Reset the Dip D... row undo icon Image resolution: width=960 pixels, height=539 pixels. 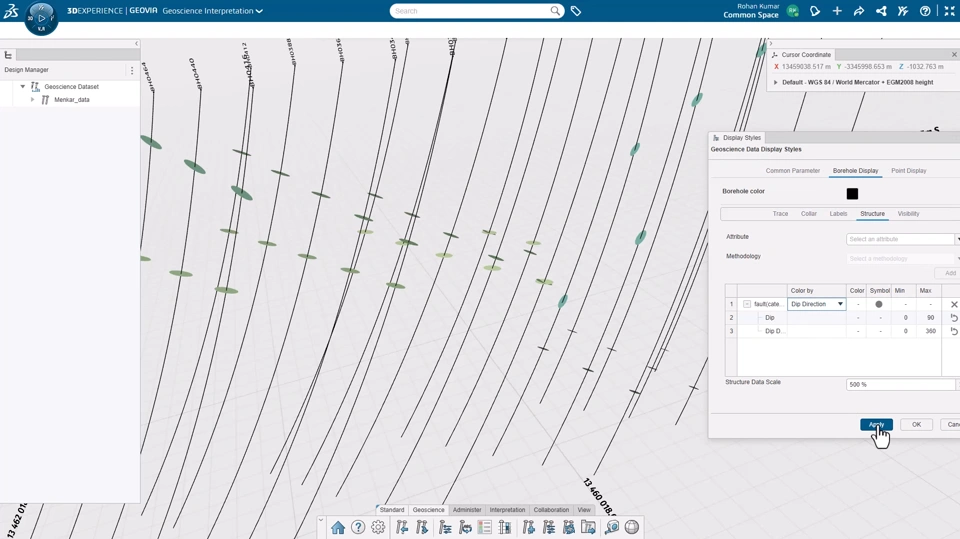954,331
